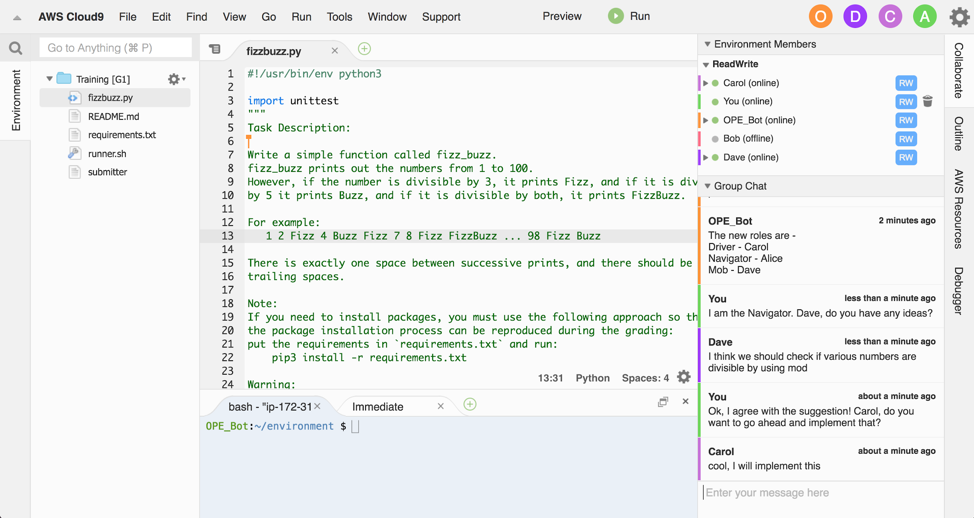Image resolution: width=974 pixels, height=518 pixels.
Task: Close the bash terminal tab
Action: pos(317,406)
